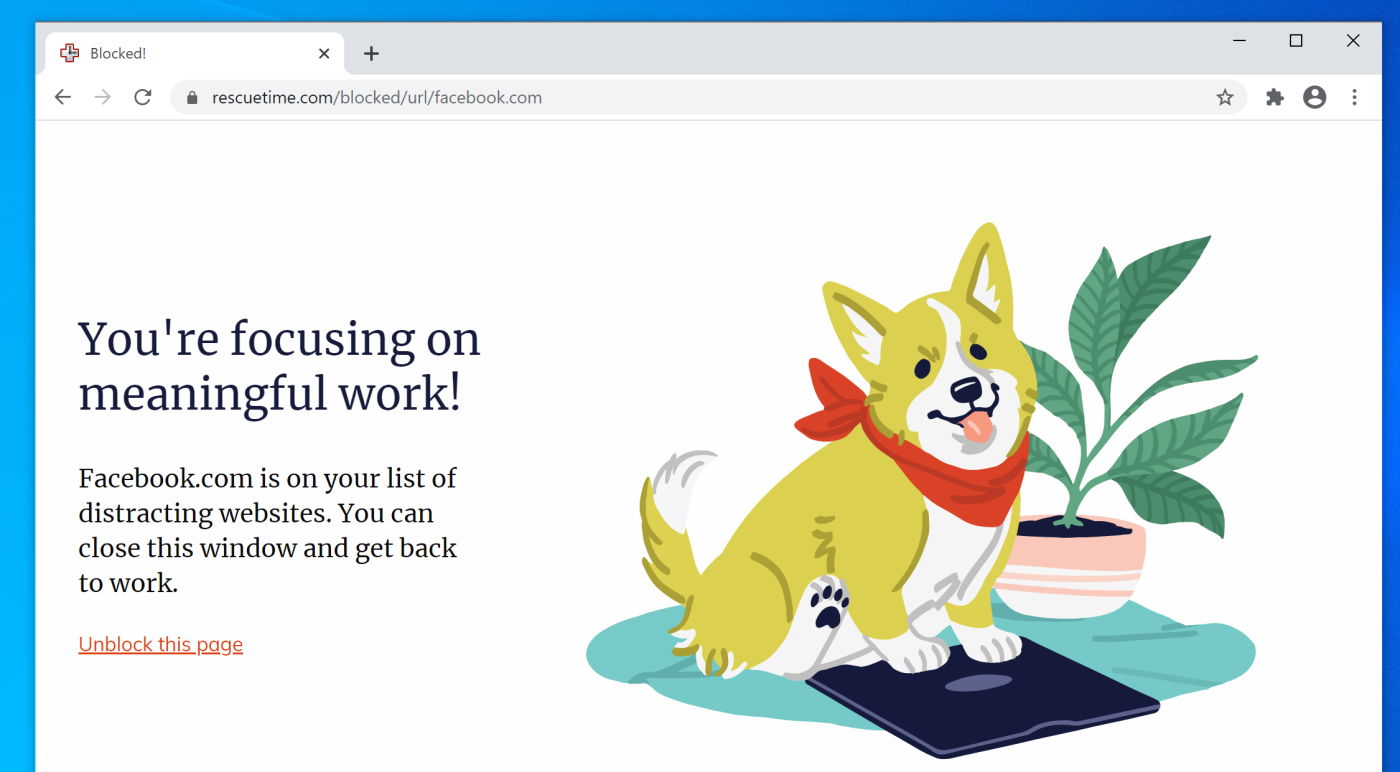
Task: Click the heading You're focusing on meaningful work!
Action: (279, 365)
